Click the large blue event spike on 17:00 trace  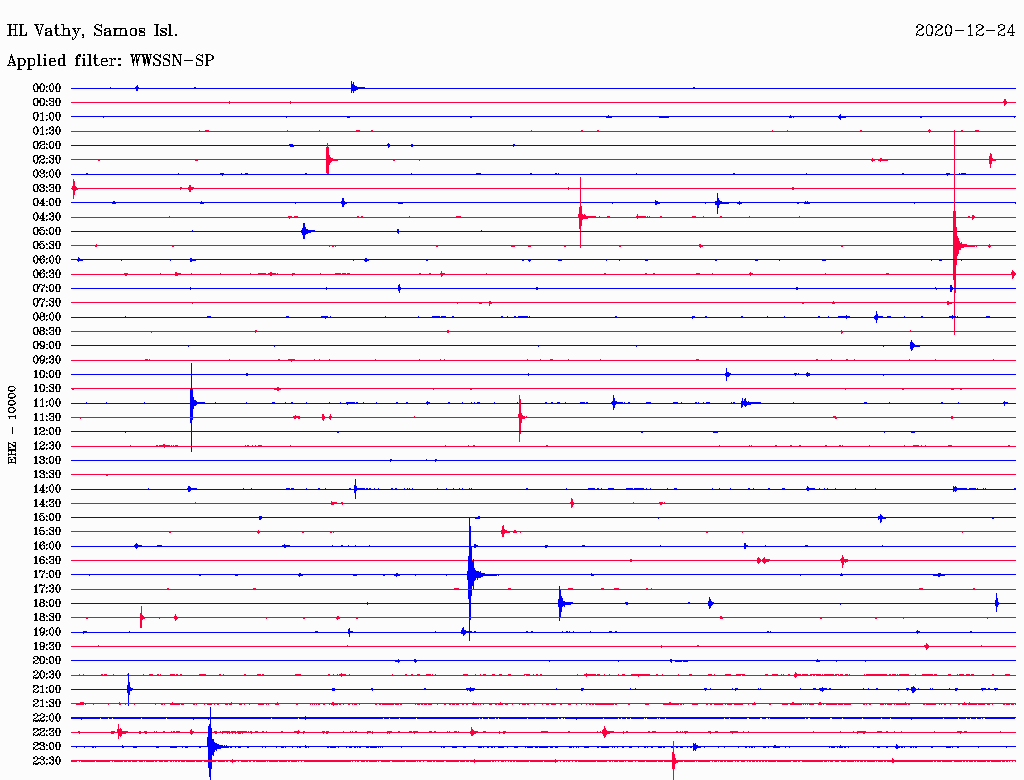[x=470, y=575]
